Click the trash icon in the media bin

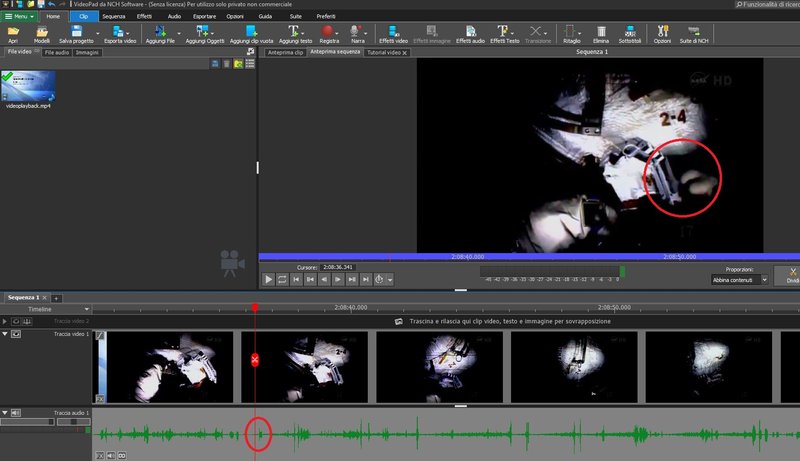tap(227, 64)
